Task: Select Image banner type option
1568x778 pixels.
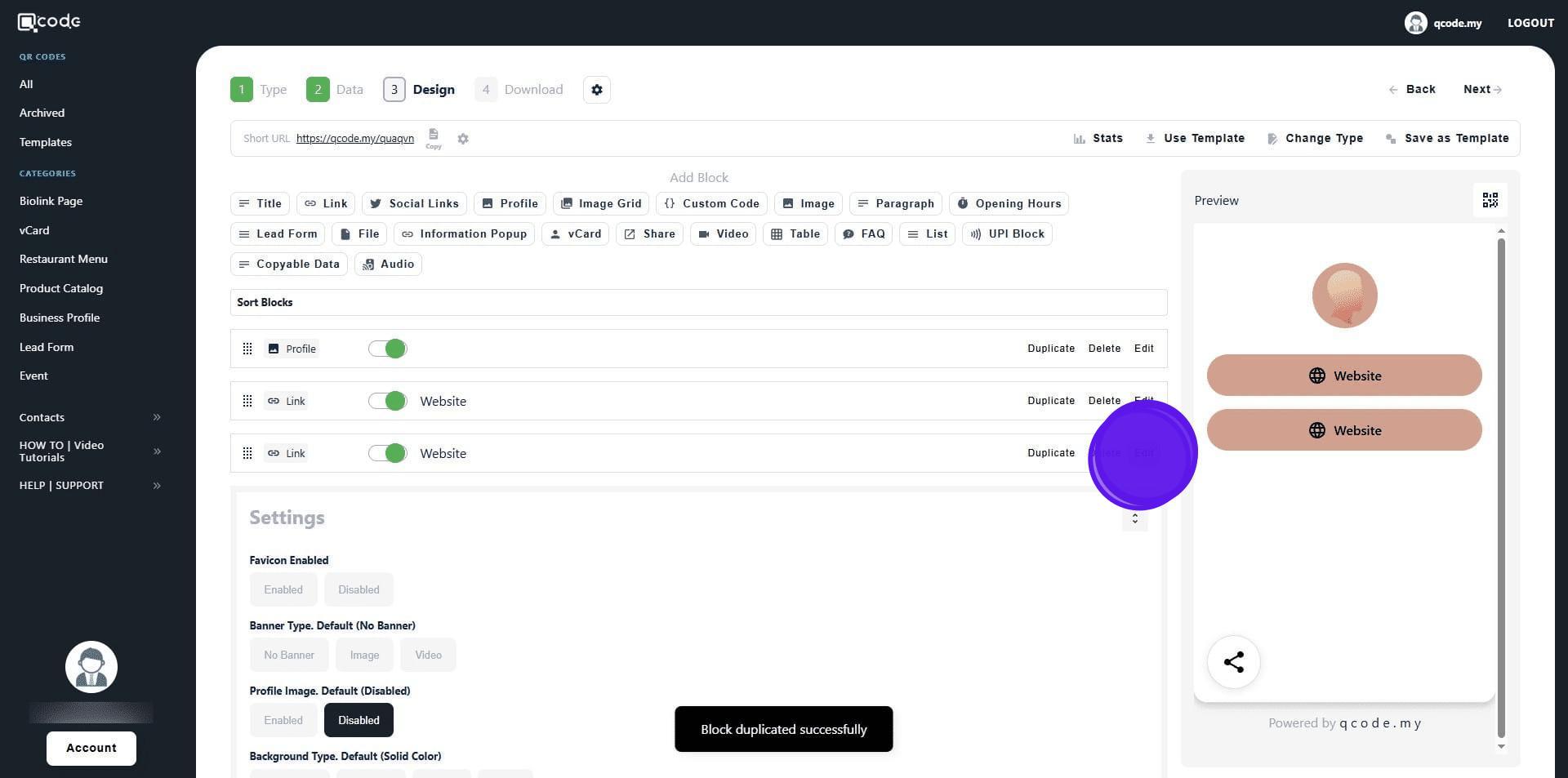Action: 364,656
